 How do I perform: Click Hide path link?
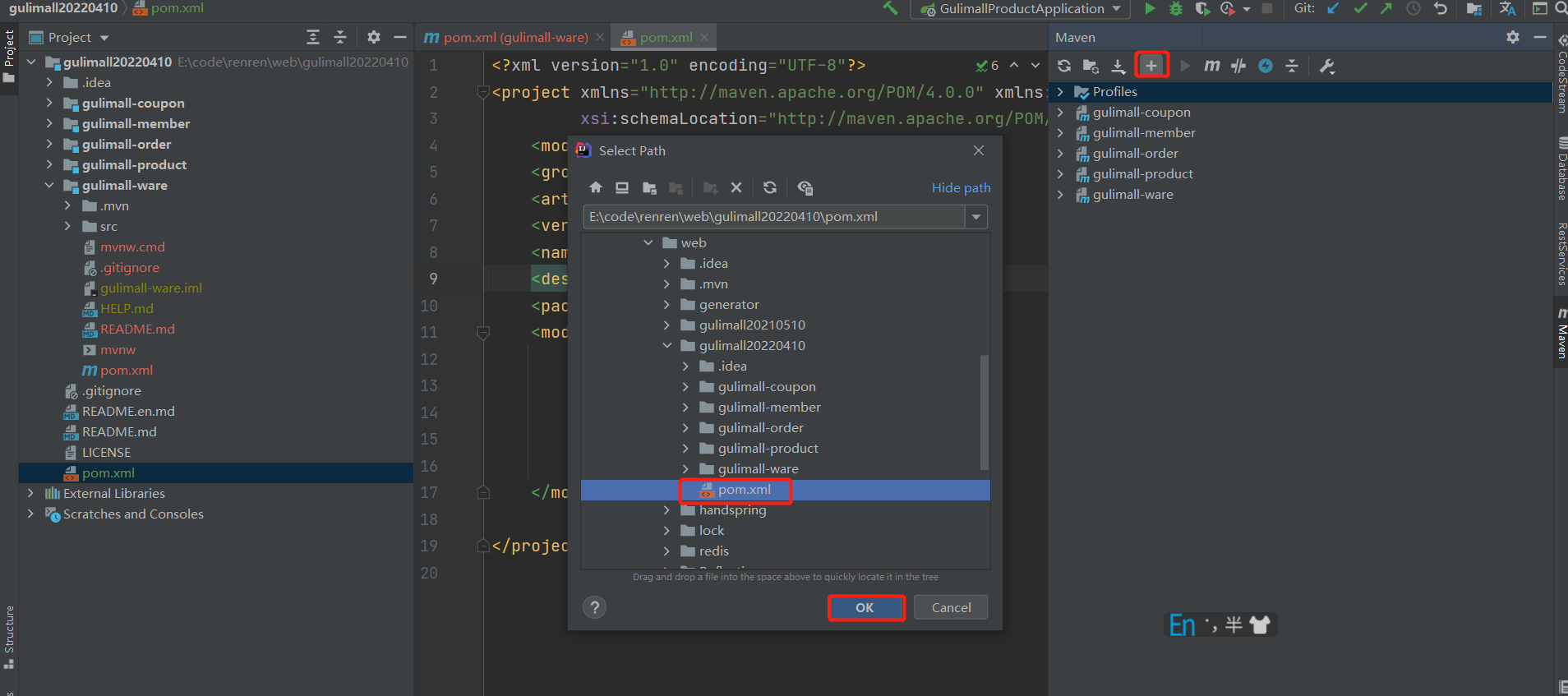(x=961, y=187)
